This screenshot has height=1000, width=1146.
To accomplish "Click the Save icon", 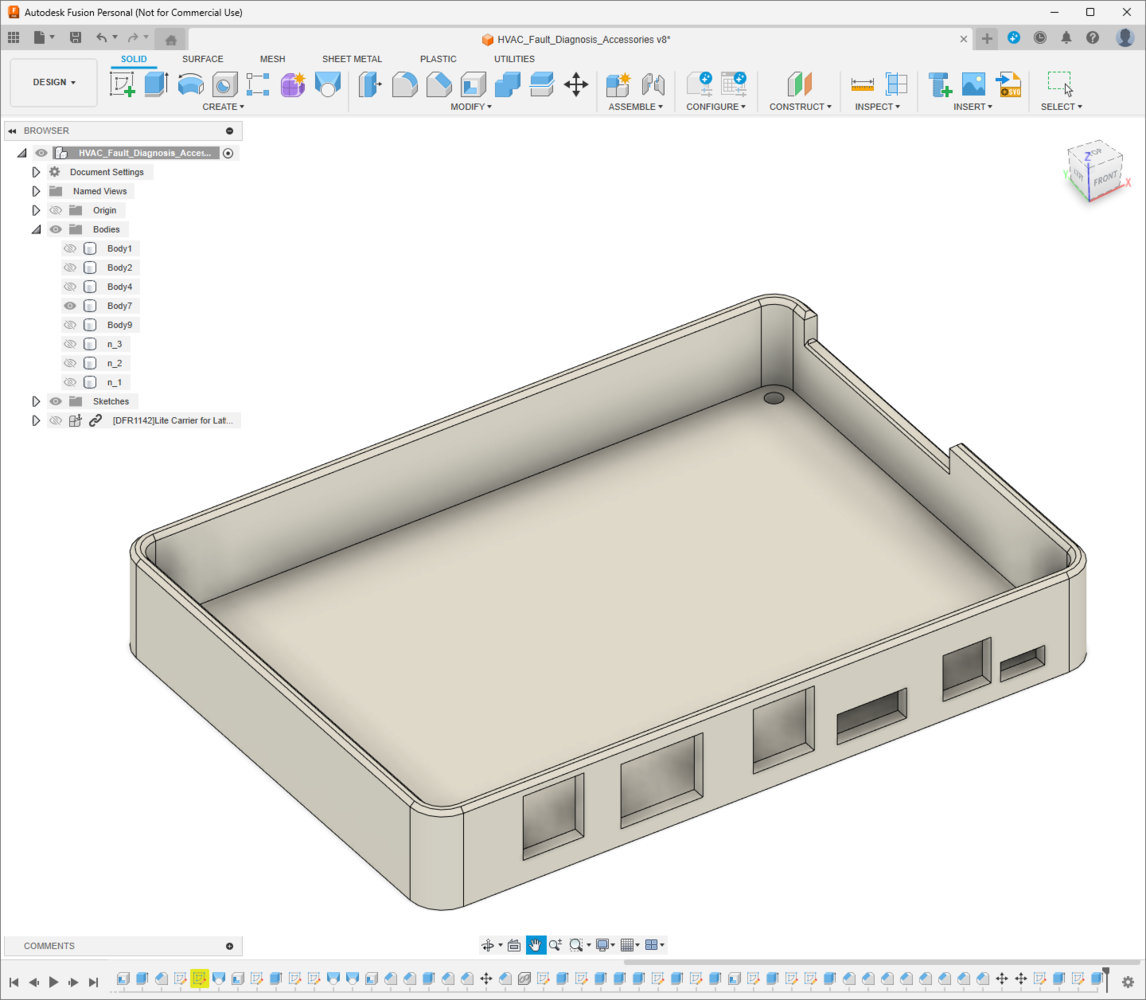I will [x=75, y=37].
